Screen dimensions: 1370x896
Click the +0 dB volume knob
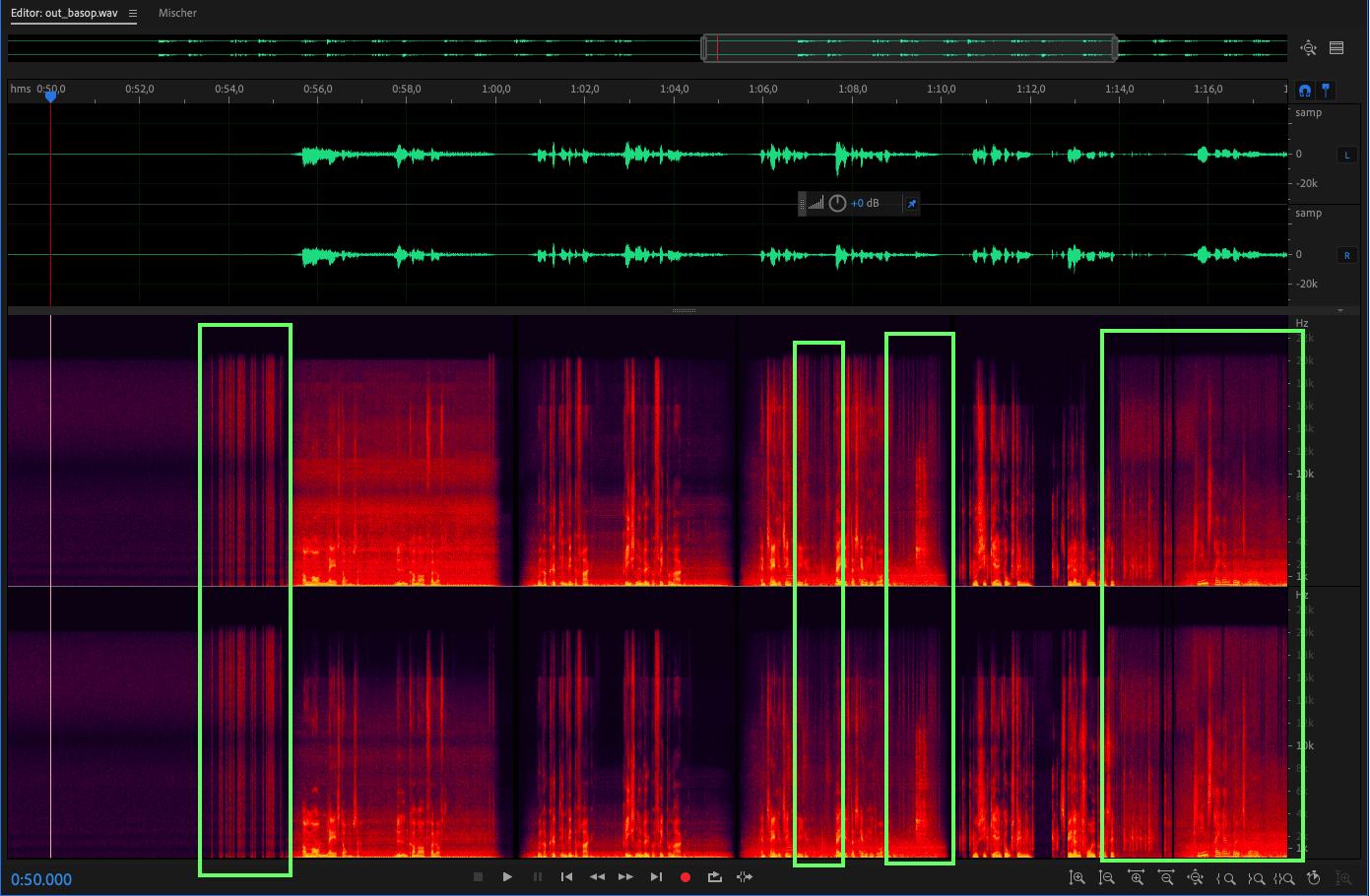[x=837, y=204]
